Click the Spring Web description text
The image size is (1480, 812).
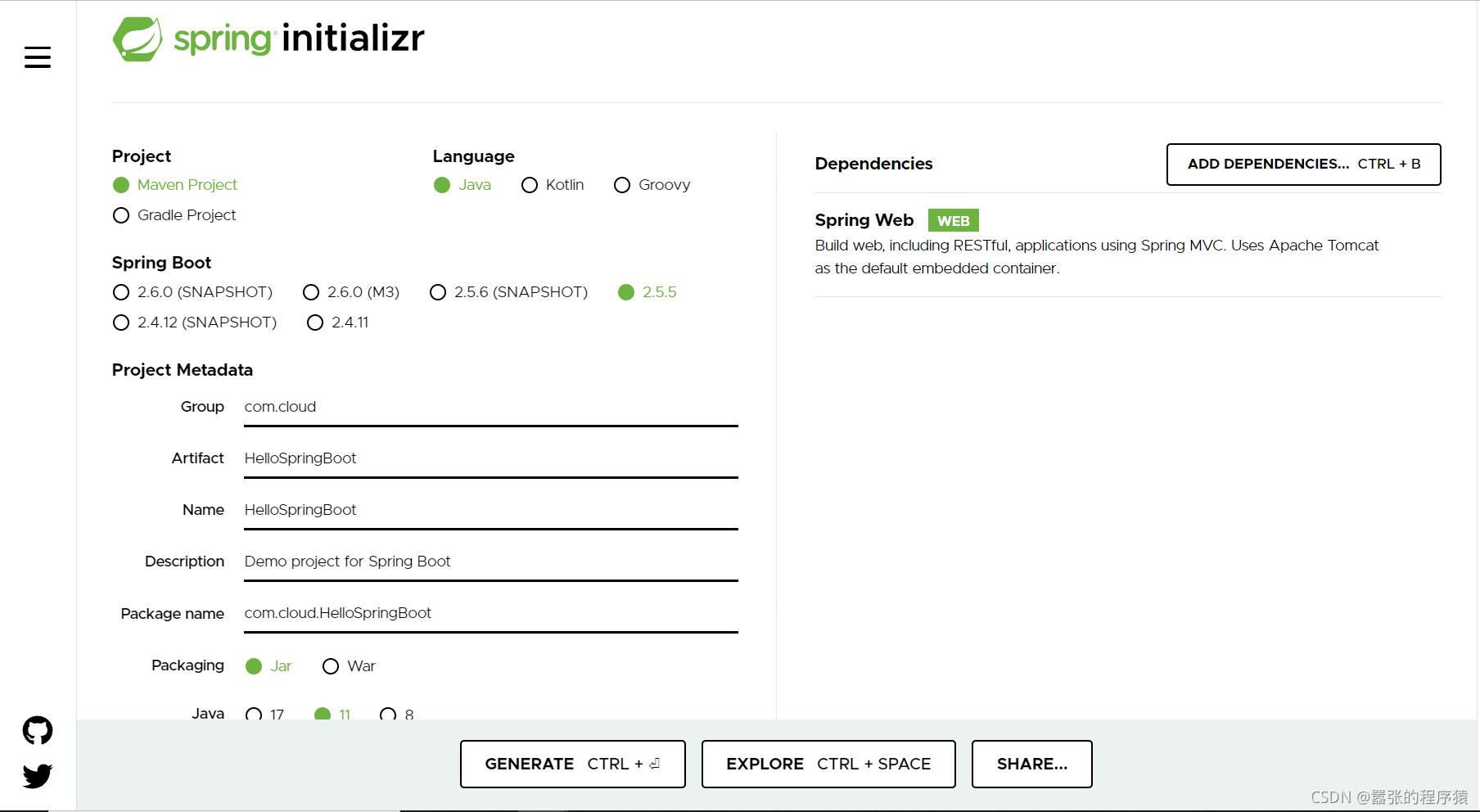coord(1097,257)
